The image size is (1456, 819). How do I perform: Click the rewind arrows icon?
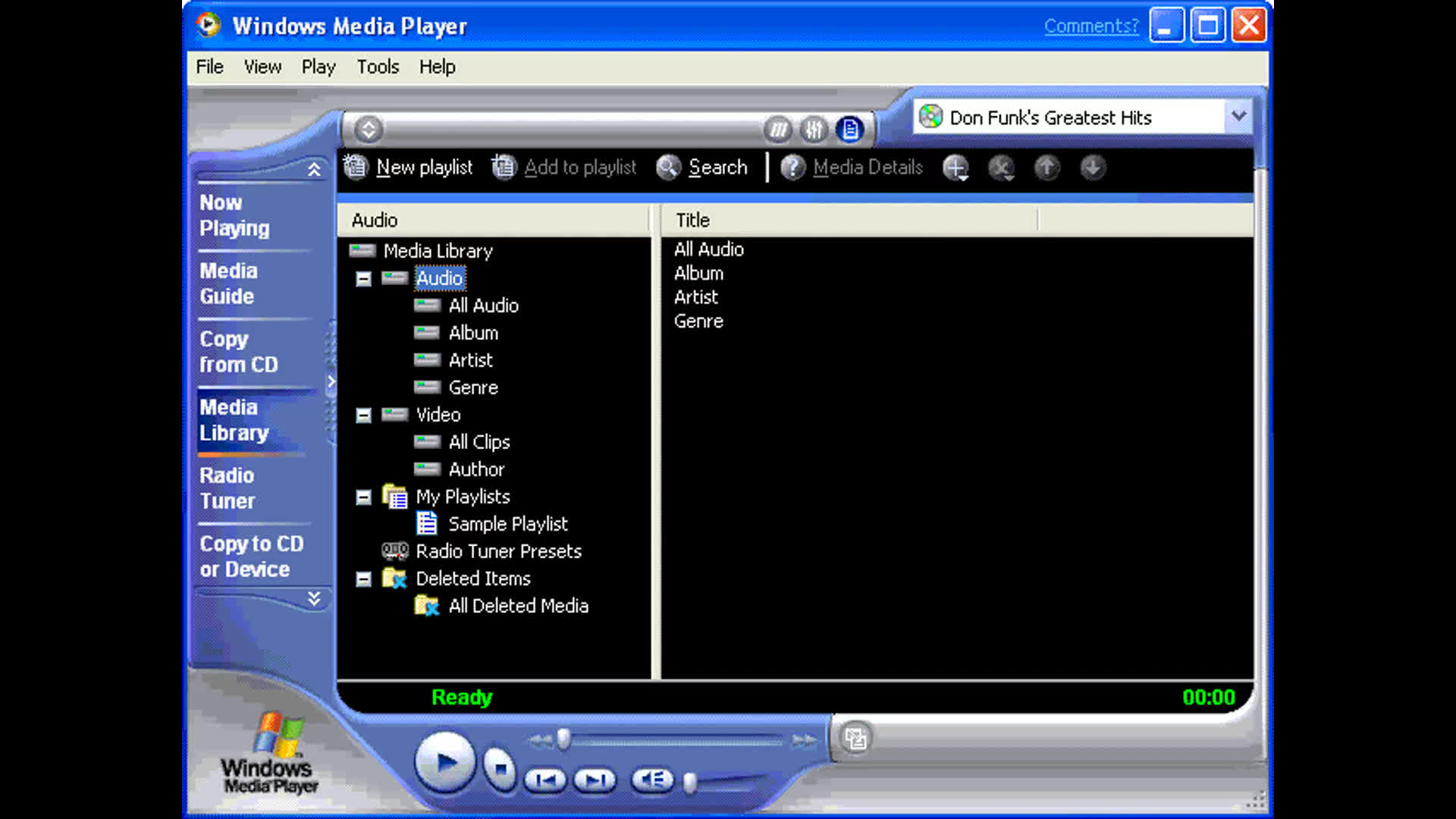coord(540,740)
